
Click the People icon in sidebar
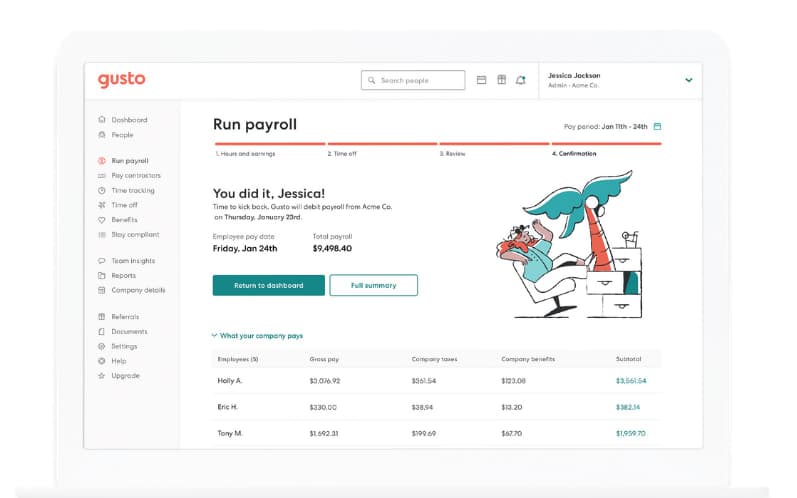pyautogui.click(x=102, y=135)
